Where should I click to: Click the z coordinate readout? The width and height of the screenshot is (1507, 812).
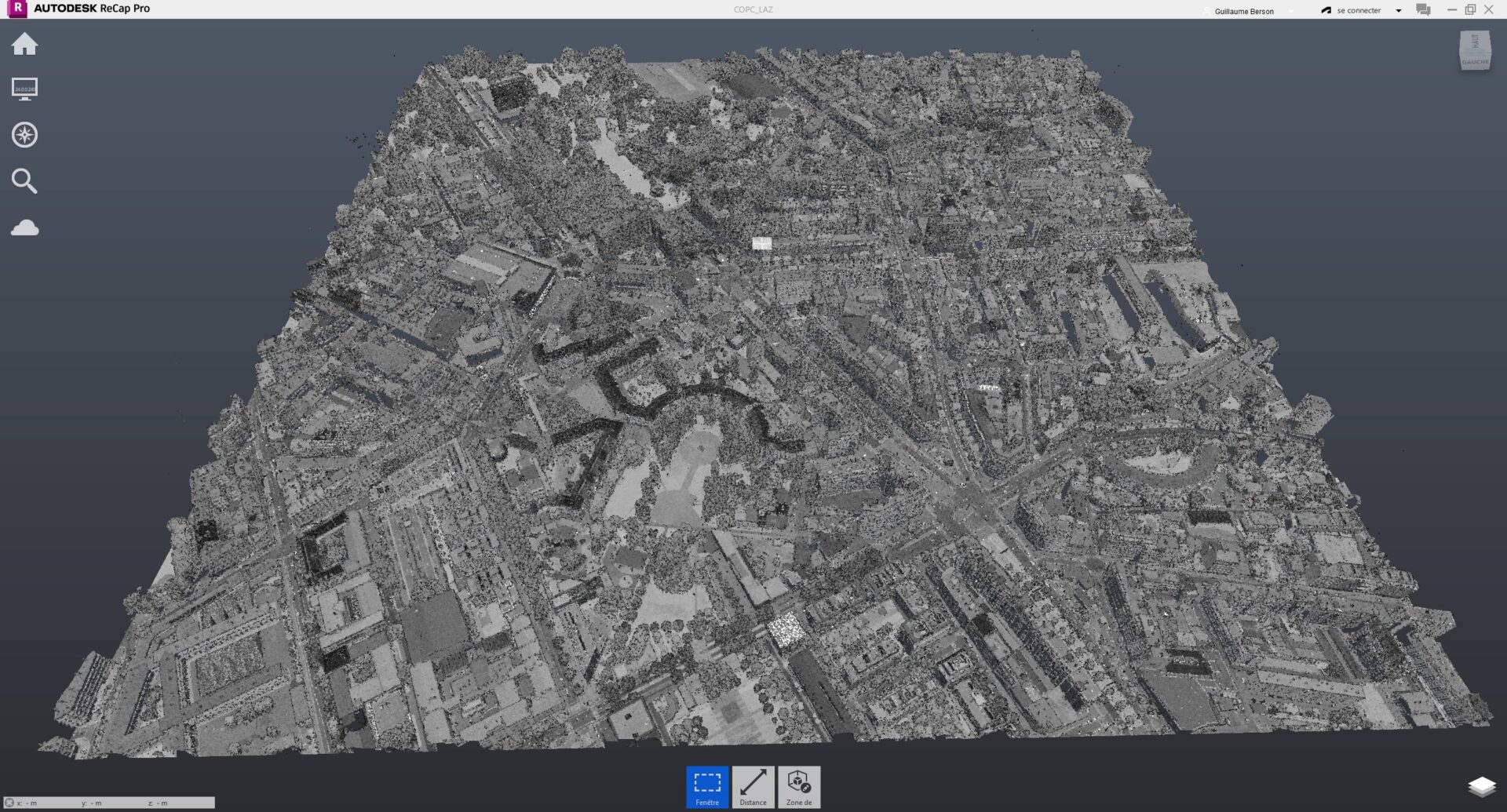158,803
